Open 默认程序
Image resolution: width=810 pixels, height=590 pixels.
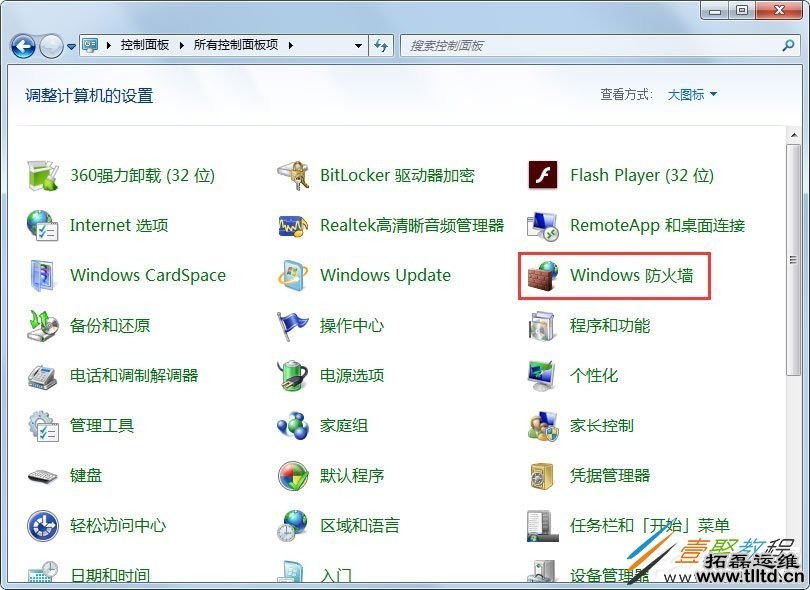[x=353, y=476]
